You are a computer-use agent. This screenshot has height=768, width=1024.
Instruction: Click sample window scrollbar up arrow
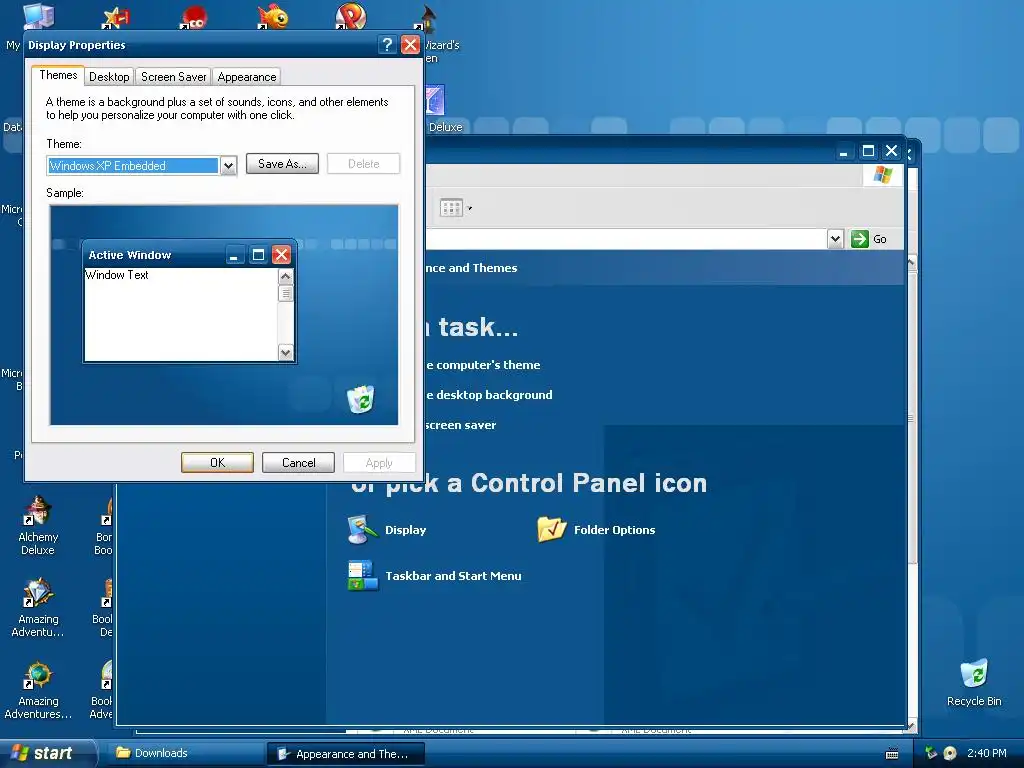[285, 277]
